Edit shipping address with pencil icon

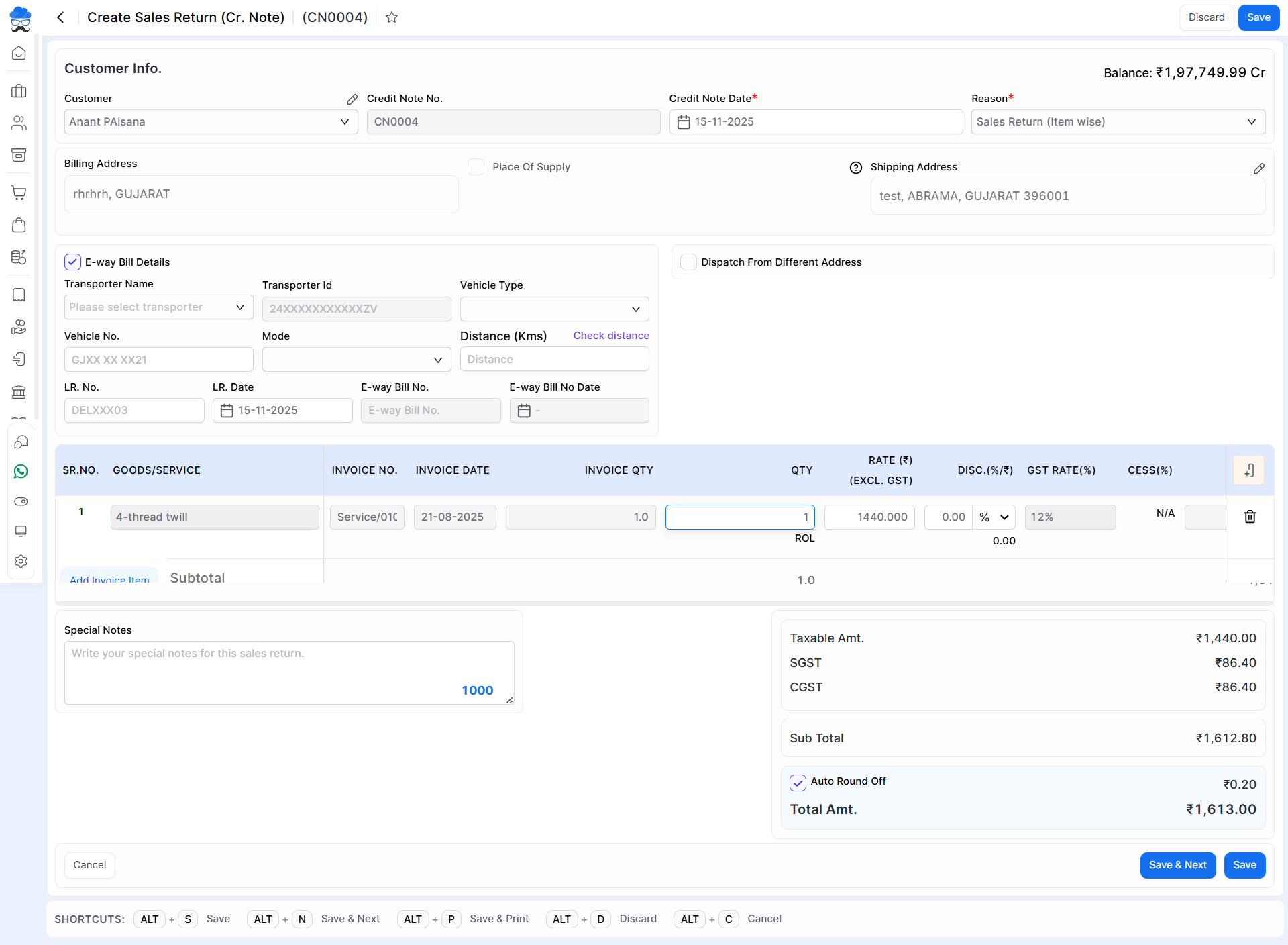pos(1259,168)
